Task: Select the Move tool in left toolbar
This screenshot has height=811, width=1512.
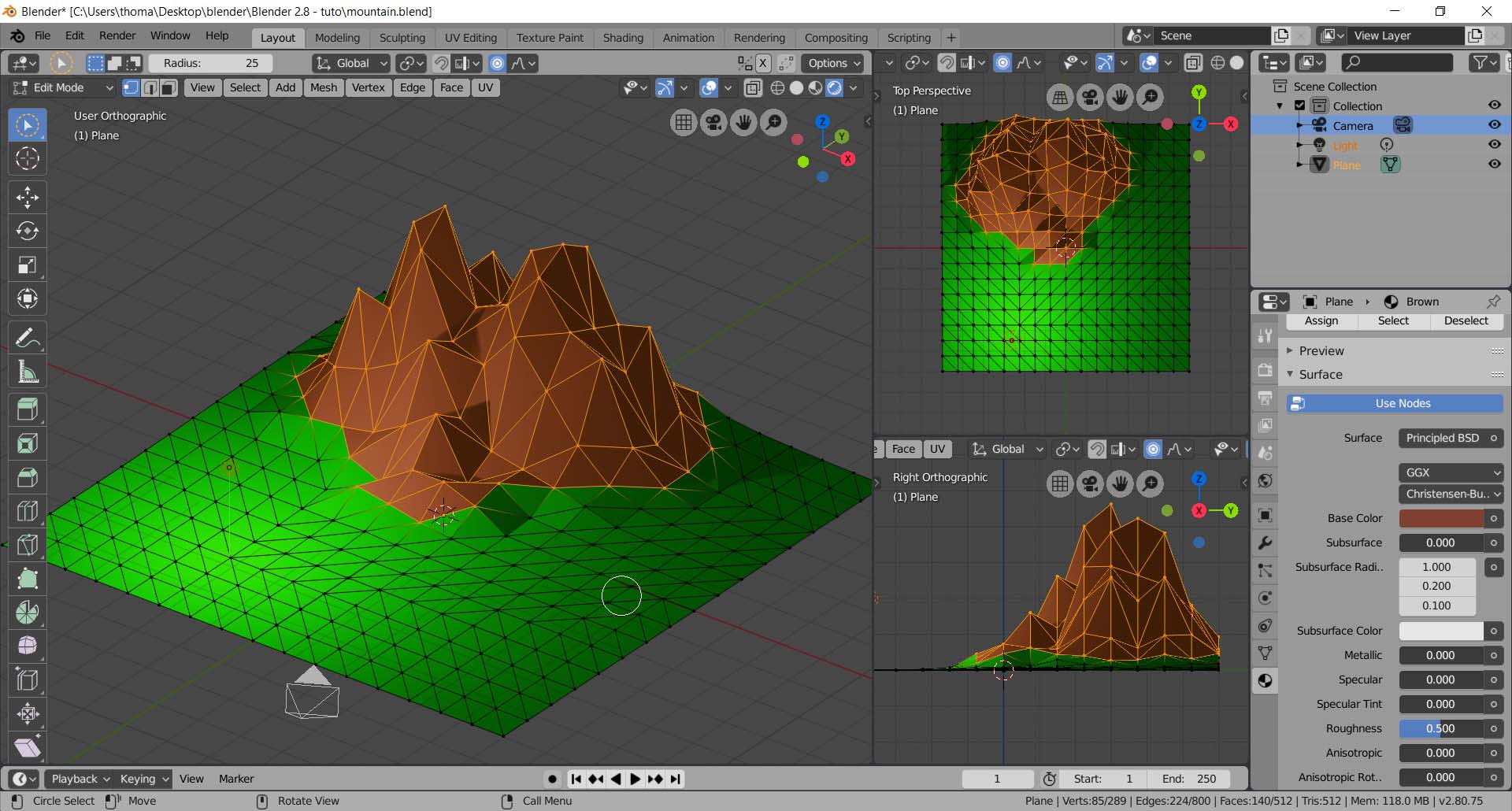Action: point(28,197)
